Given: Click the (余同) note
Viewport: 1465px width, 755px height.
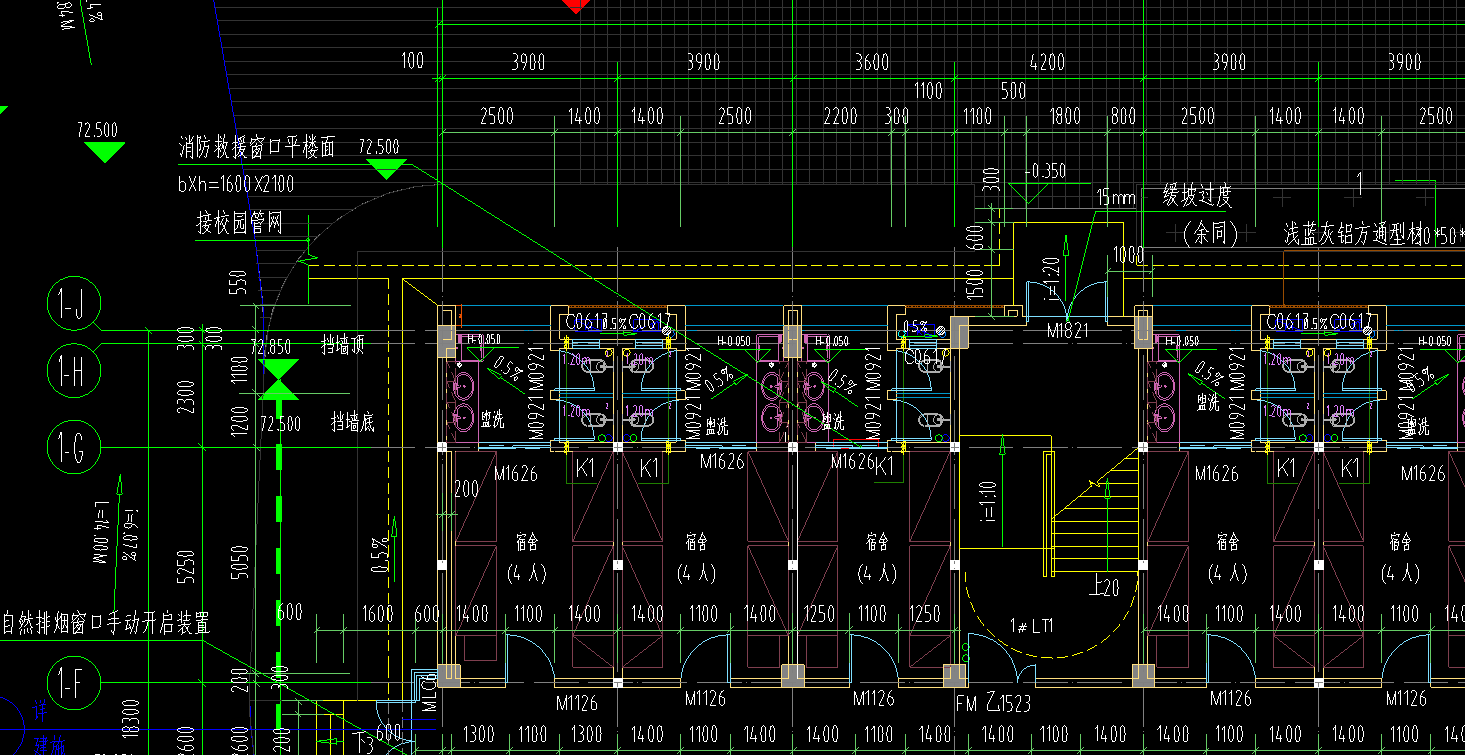Looking at the screenshot, I should 1210,234.
